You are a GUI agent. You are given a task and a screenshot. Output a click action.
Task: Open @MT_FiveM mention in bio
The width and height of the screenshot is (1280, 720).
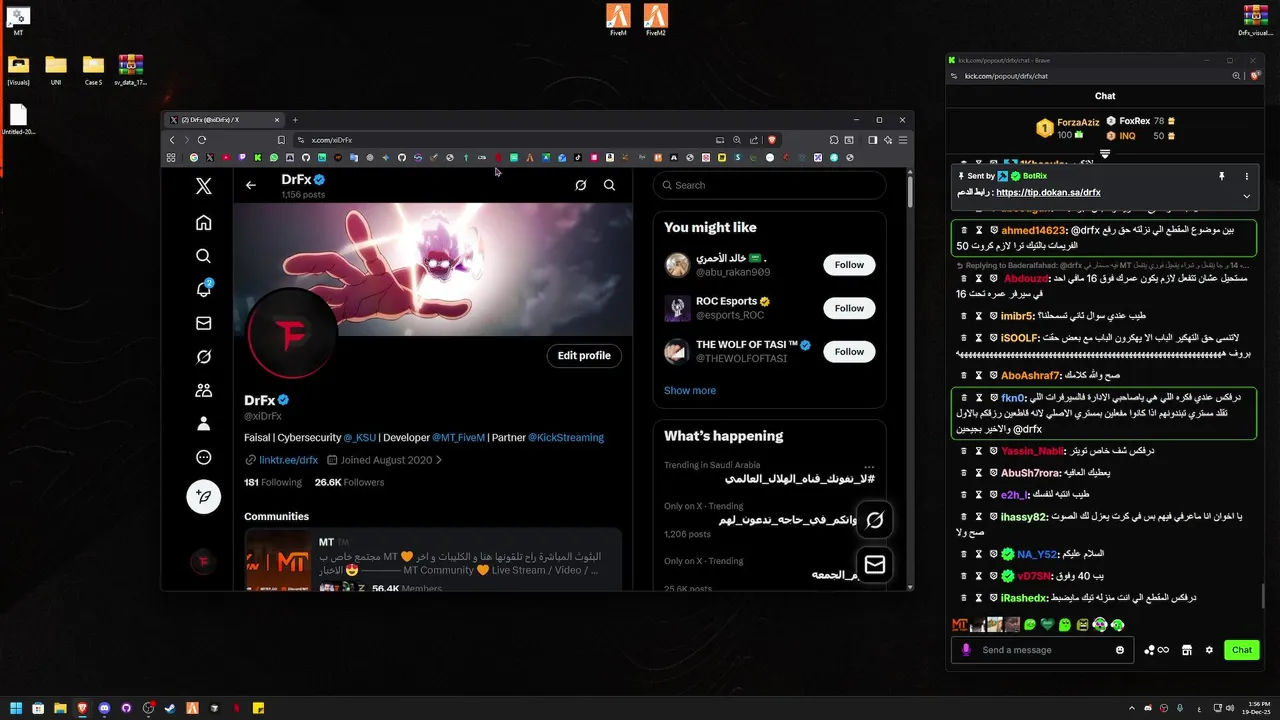coord(458,438)
